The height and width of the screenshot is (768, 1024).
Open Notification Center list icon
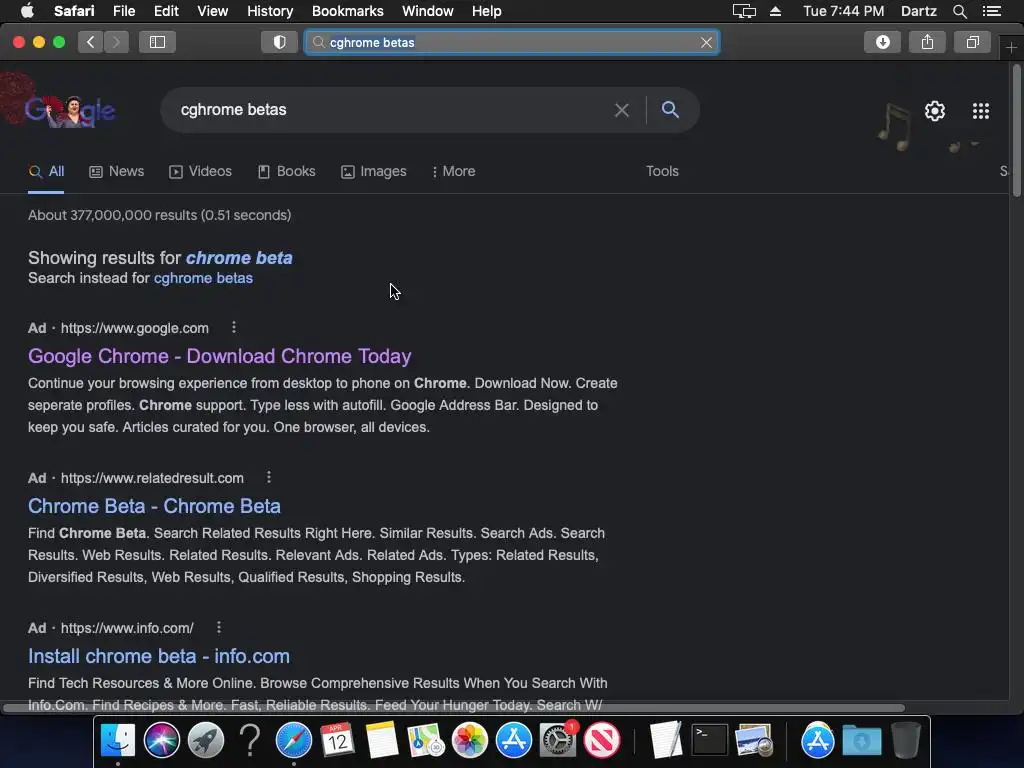[x=992, y=11]
